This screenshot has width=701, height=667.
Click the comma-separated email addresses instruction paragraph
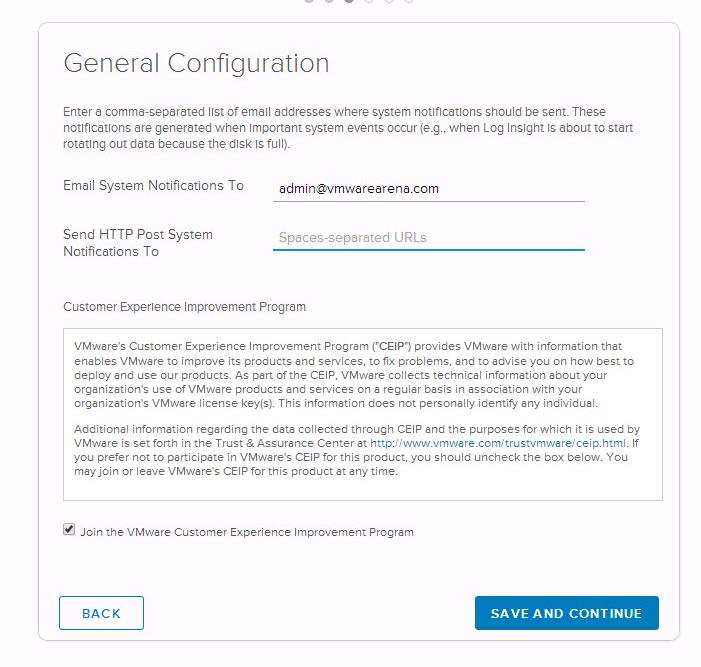tap(348, 128)
